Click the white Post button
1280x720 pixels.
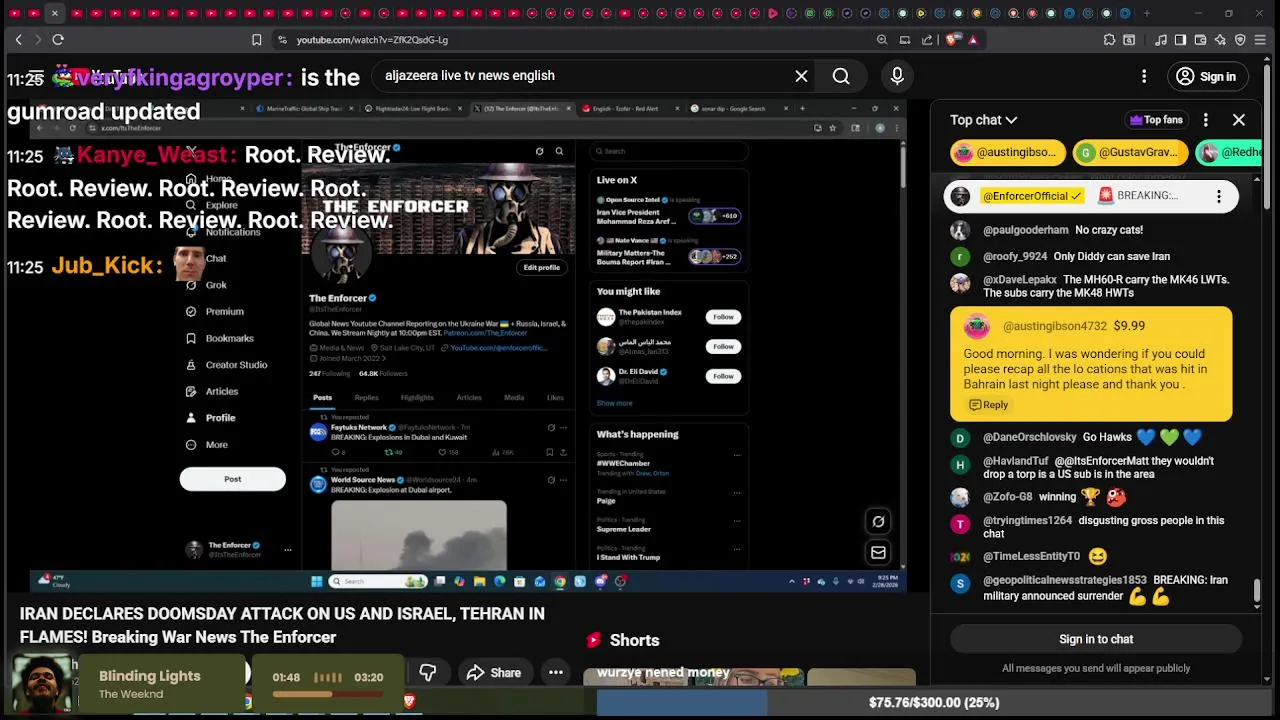(233, 479)
